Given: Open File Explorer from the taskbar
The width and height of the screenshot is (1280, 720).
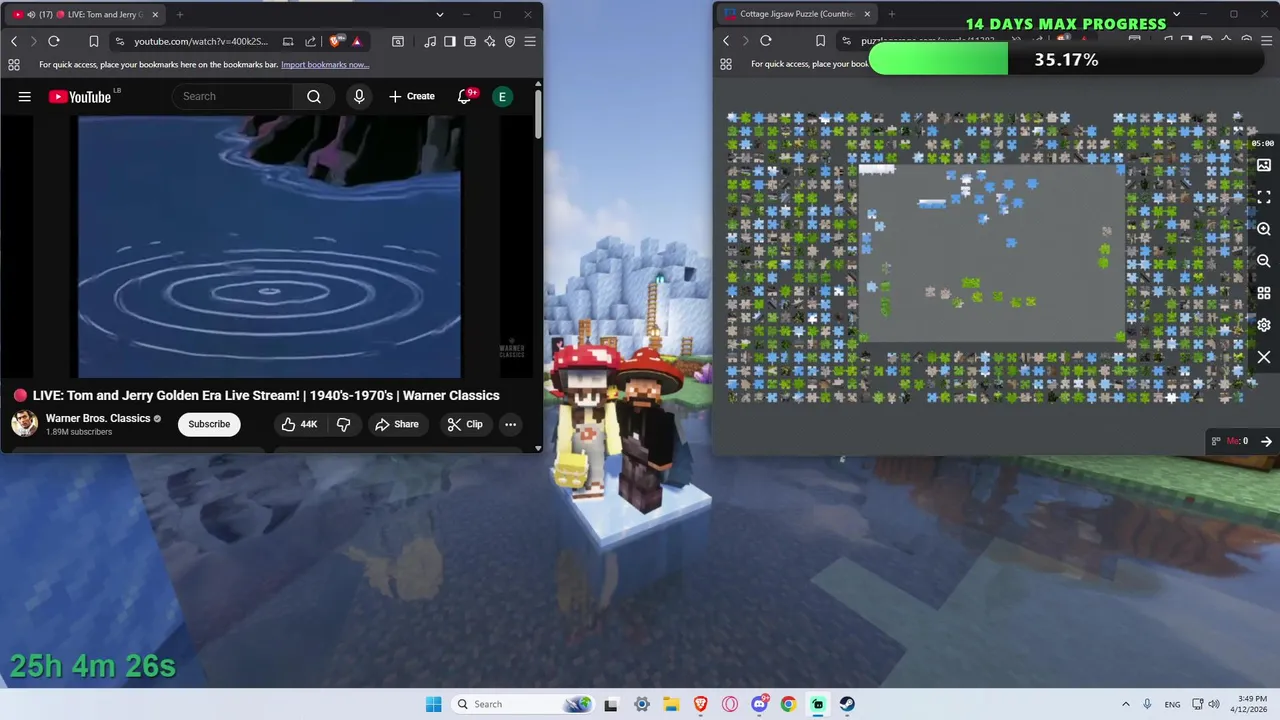Looking at the screenshot, I should tap(671, 704).
